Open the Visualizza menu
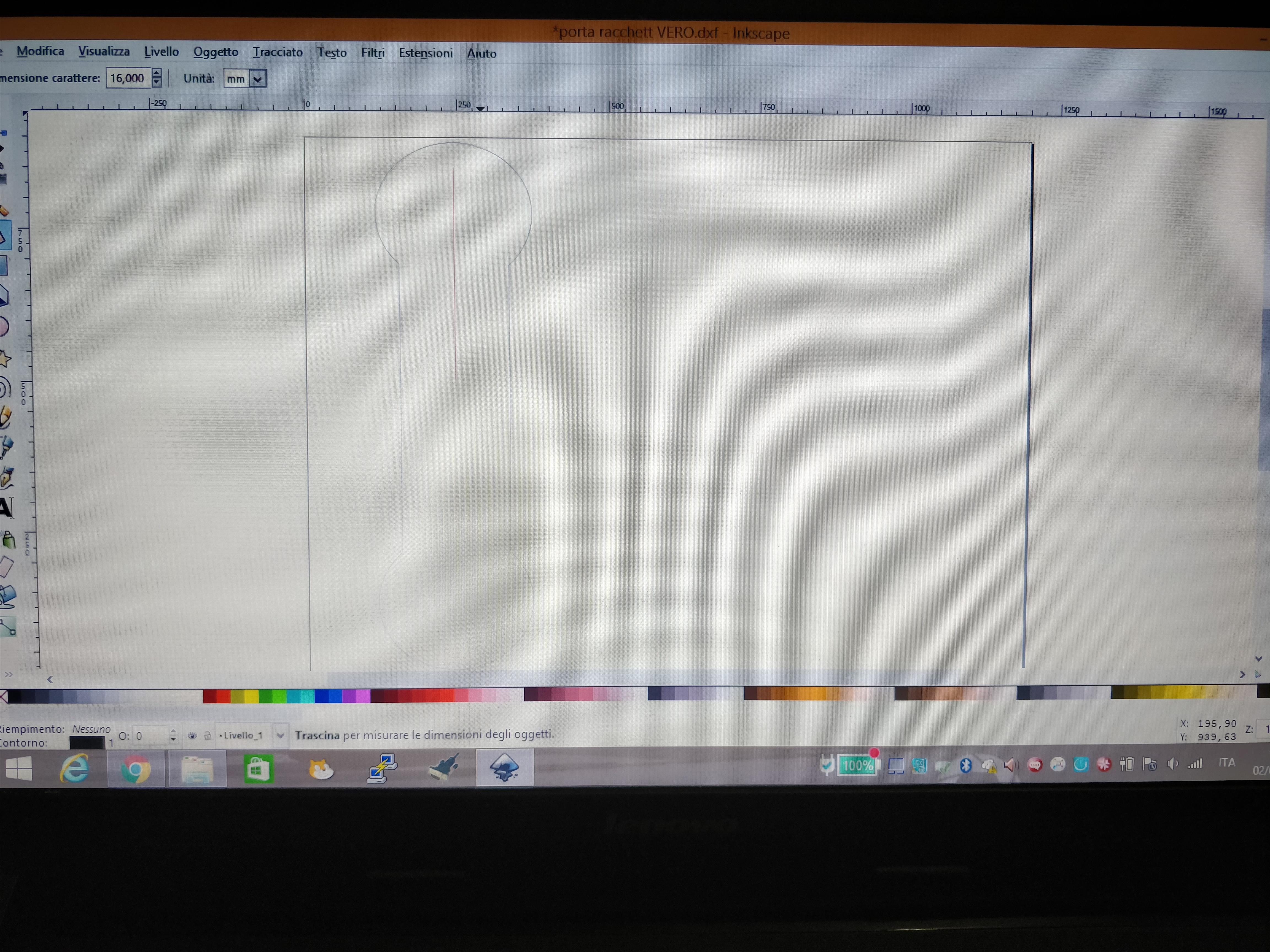Screen dimensions: 1270x952 click(104, 51)
